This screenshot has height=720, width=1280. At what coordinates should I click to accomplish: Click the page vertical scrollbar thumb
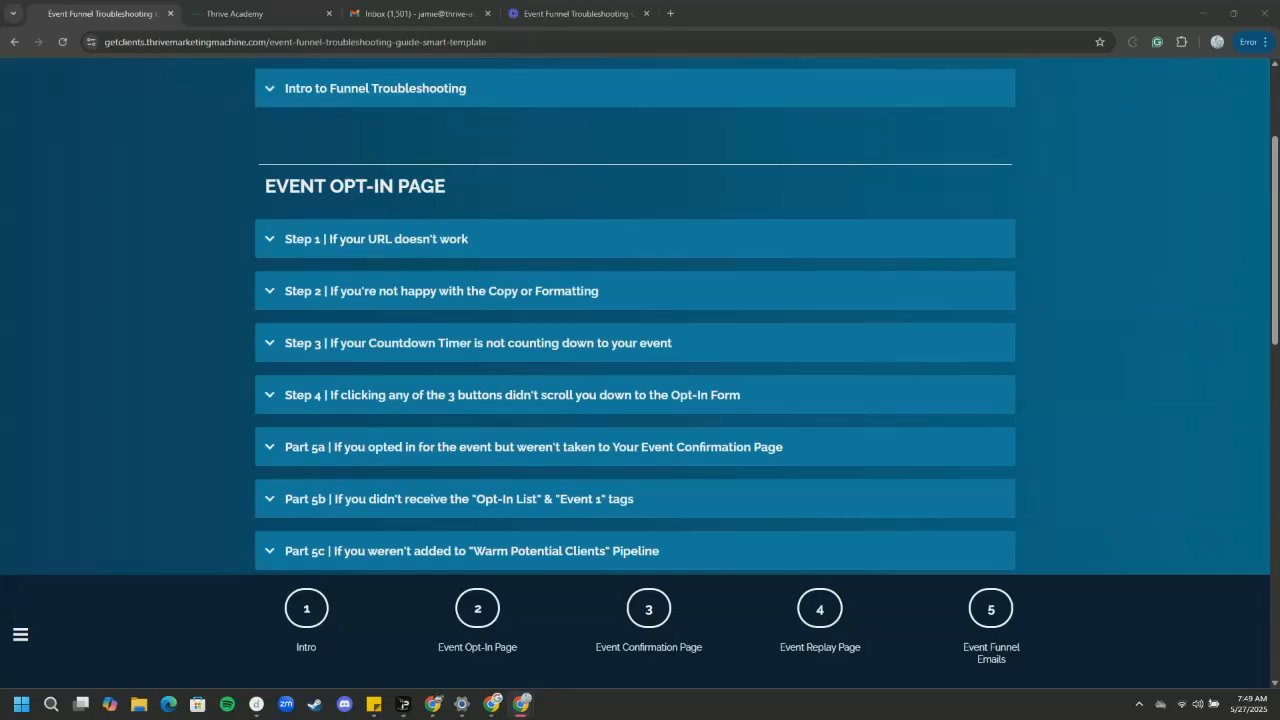point(1274,240)
